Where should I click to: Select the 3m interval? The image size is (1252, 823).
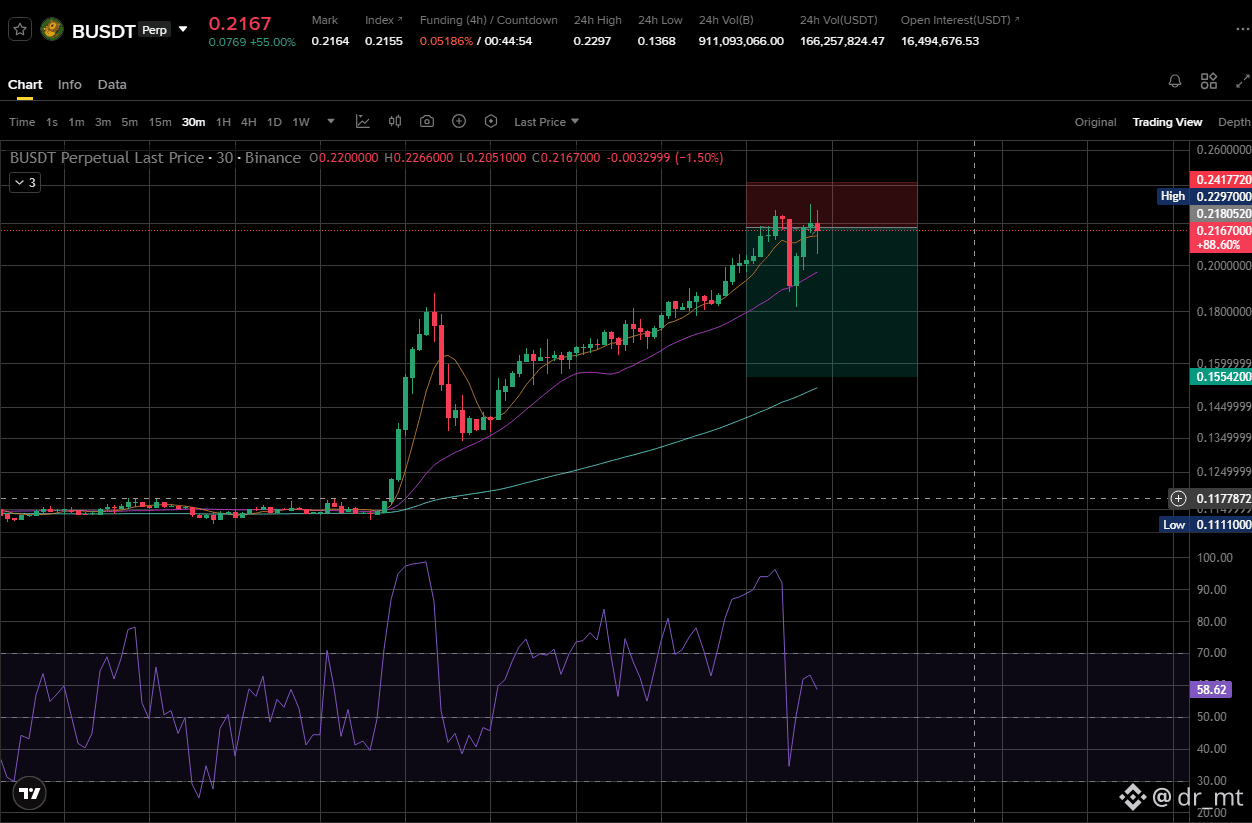click(103, 122)
